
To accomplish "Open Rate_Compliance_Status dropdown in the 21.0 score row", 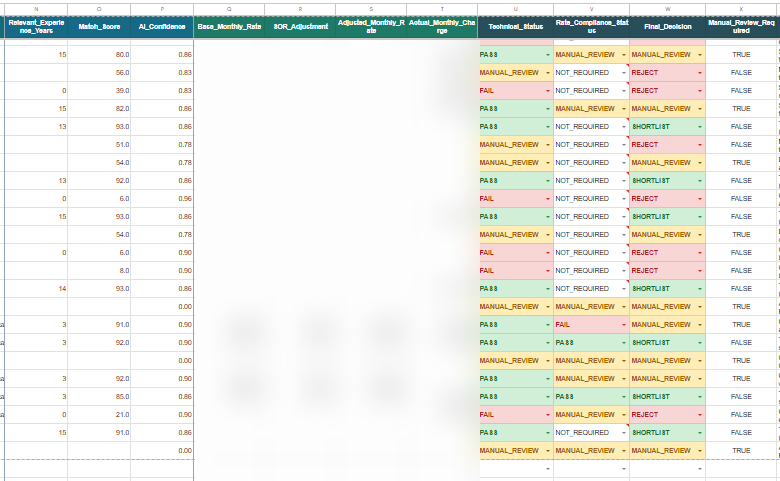I will click(624, 415).
